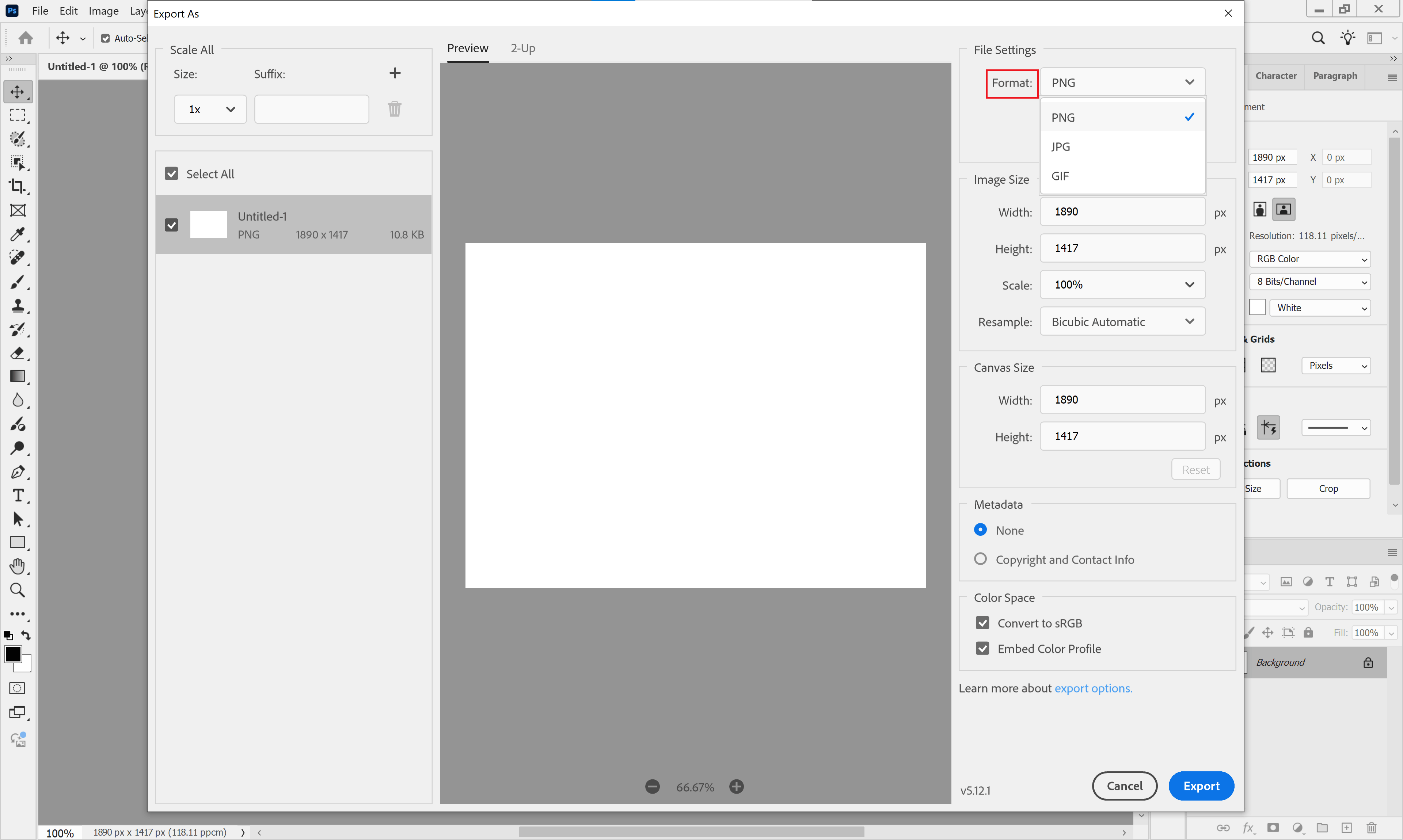The width and height of the screenshot is (1403, 840).
Task: Open Photoshop search icon
Action: coord(1318,38)
